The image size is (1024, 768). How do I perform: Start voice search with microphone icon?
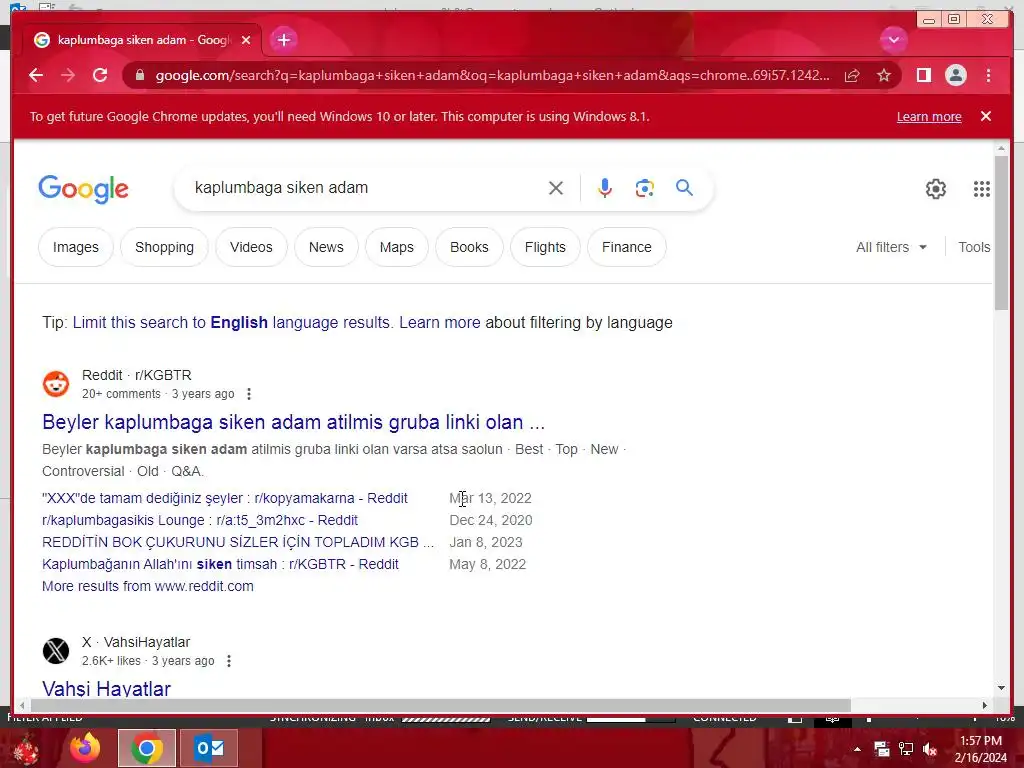[605, 188]
